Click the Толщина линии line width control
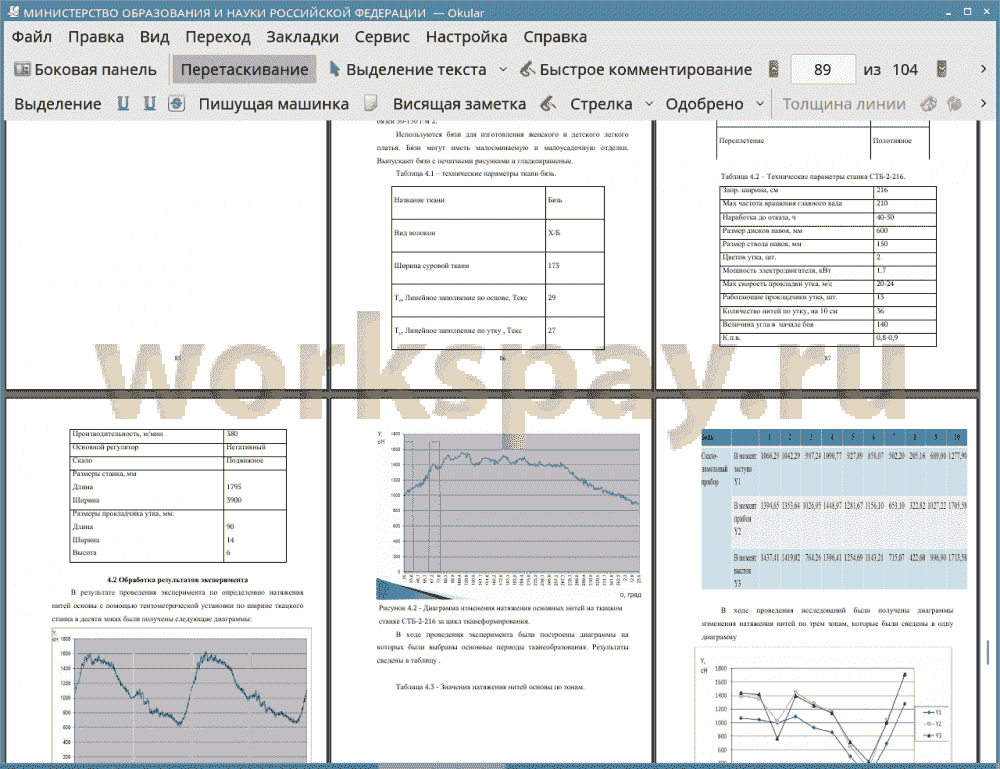Viewport: 1000px width, 769px height. click(x=844, y=104)
